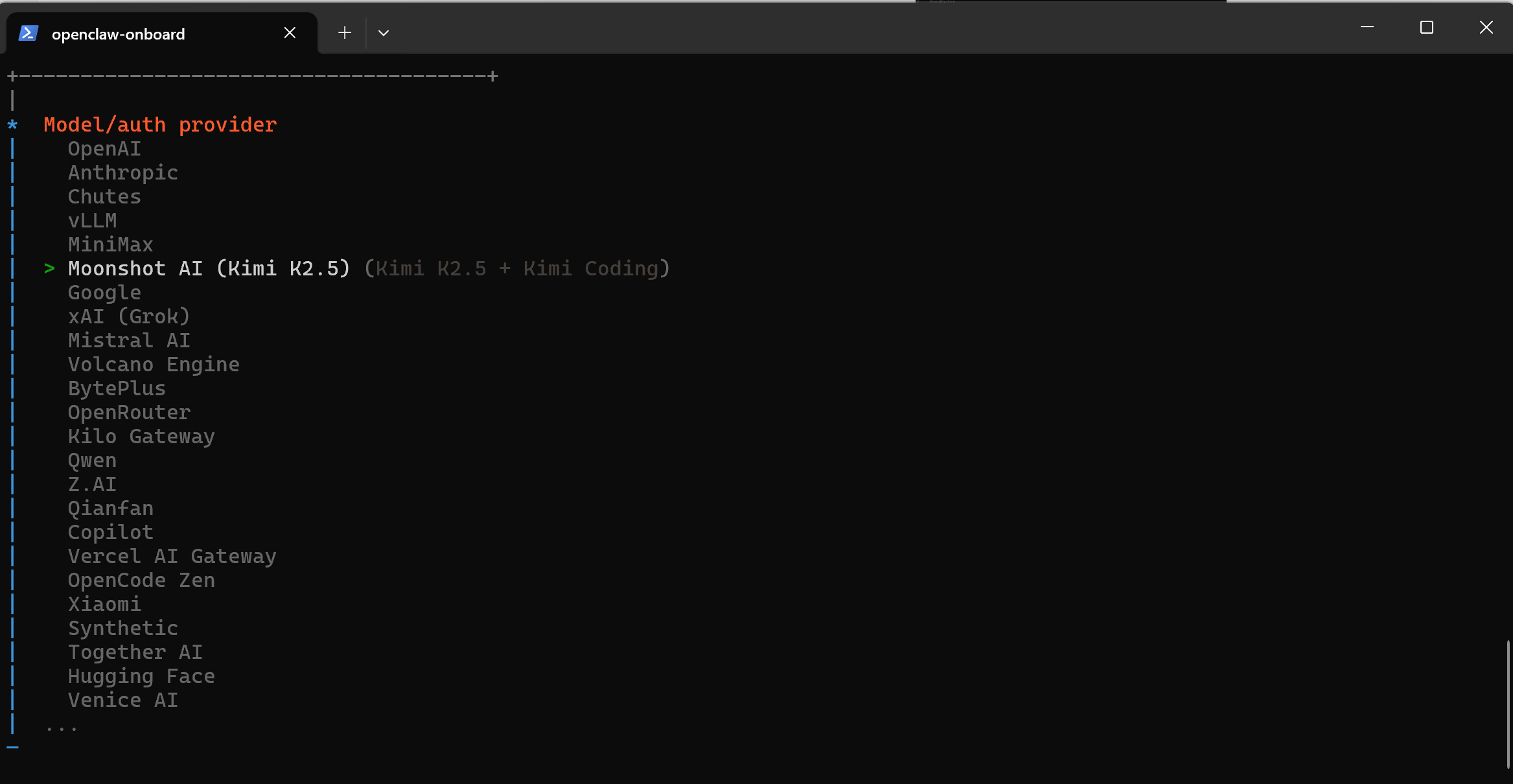
Task: Click the PowerShell icon in the tab
Action: [x=29, y=33]
